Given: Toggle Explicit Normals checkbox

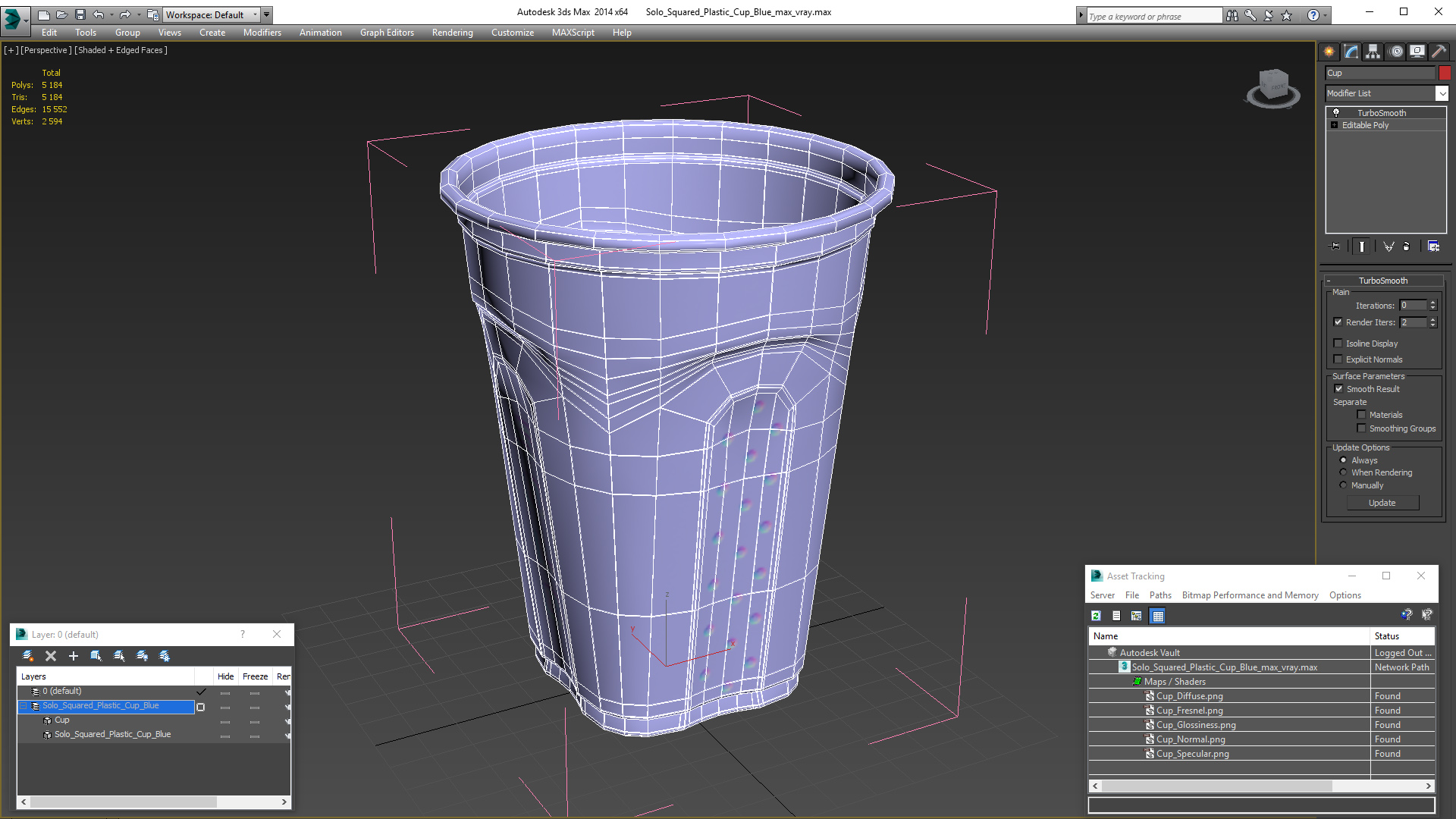Looking at the screenshot, I should click(x=1339, y=359).
